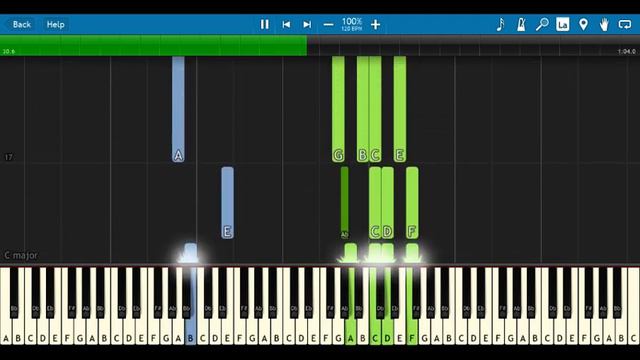Seek within the green song progress bar
640x360 pixels.
click(x=153, y=45)
